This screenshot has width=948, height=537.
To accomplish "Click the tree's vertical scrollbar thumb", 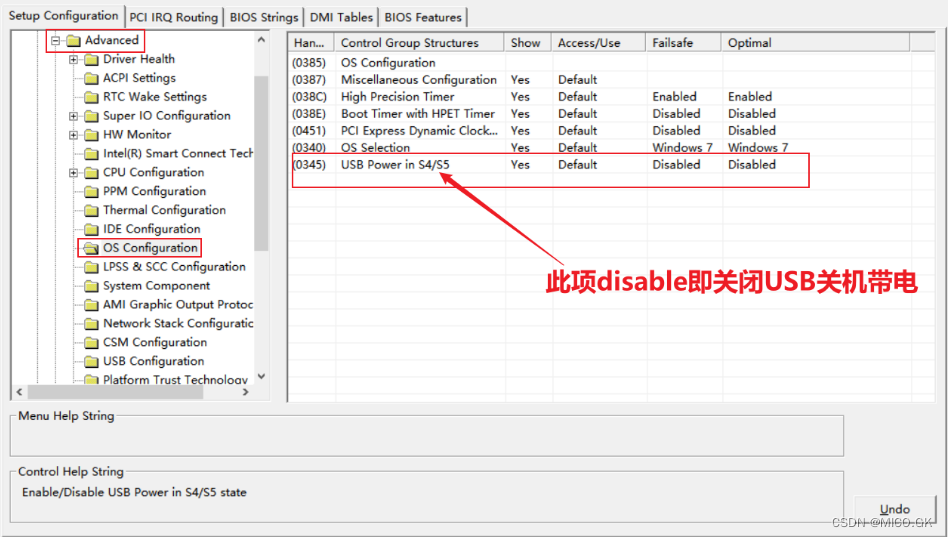I will [261, 163].
